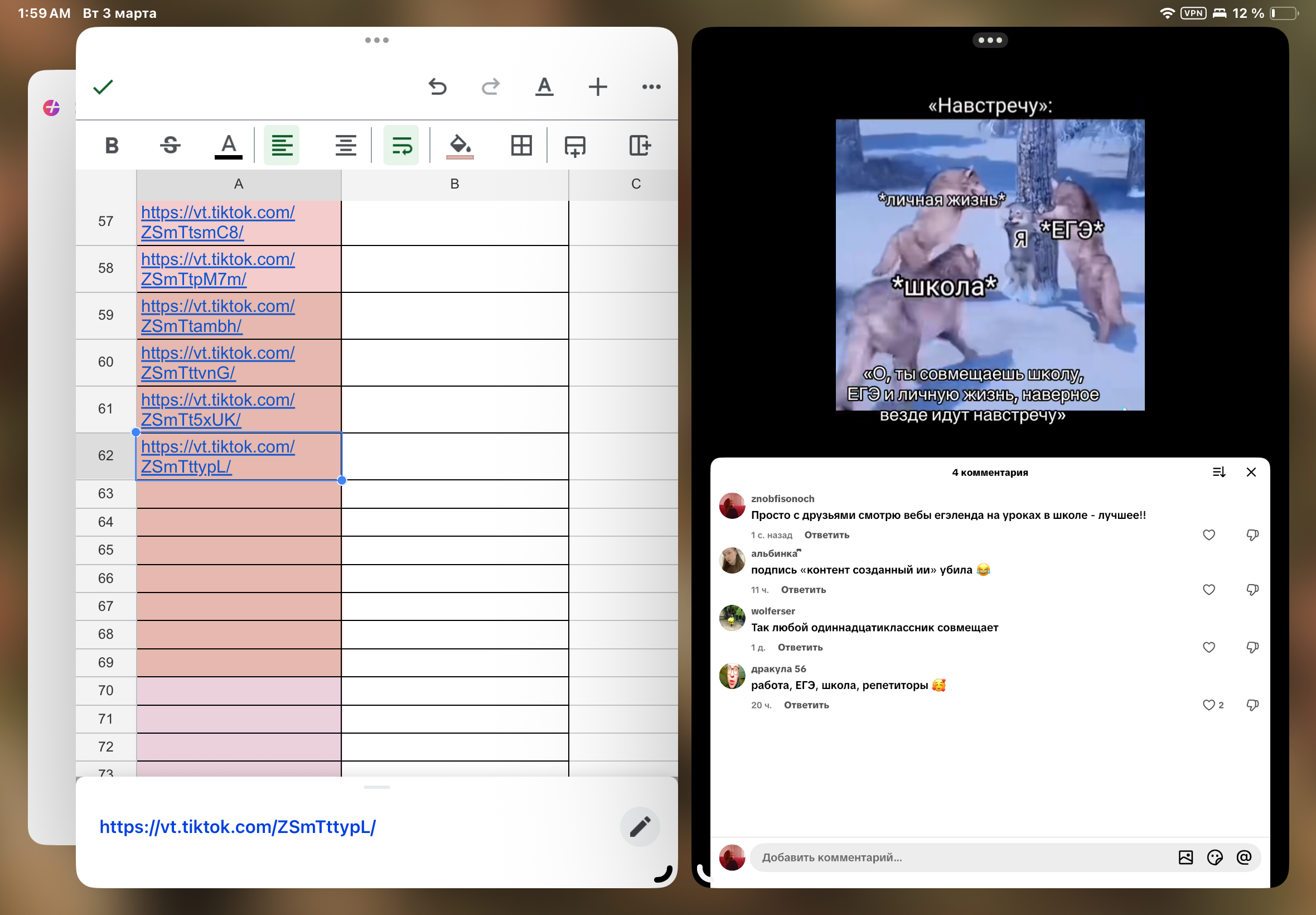Viewport: 1316px width, 915px height.
Task: Open the spreadsheet's three-dot overflow menu
Action: point(651,87)
